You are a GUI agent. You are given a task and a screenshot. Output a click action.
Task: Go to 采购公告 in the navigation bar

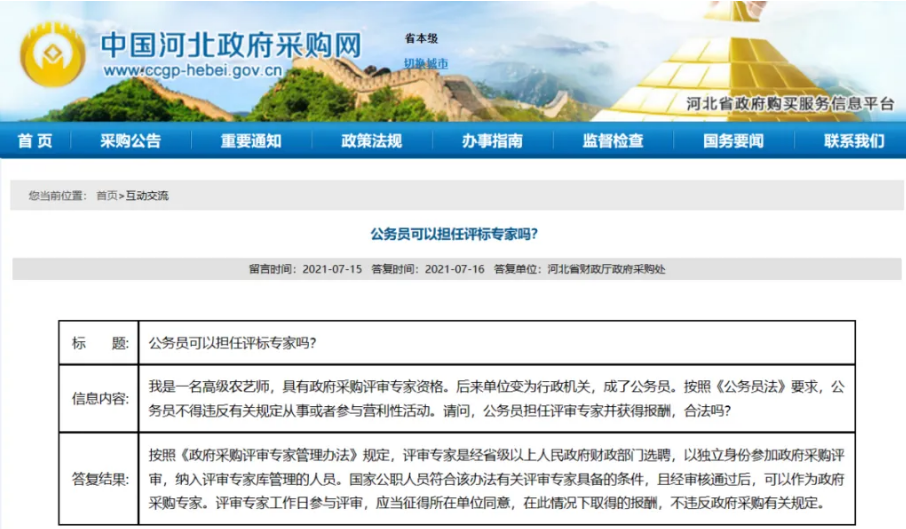[130, 141]
